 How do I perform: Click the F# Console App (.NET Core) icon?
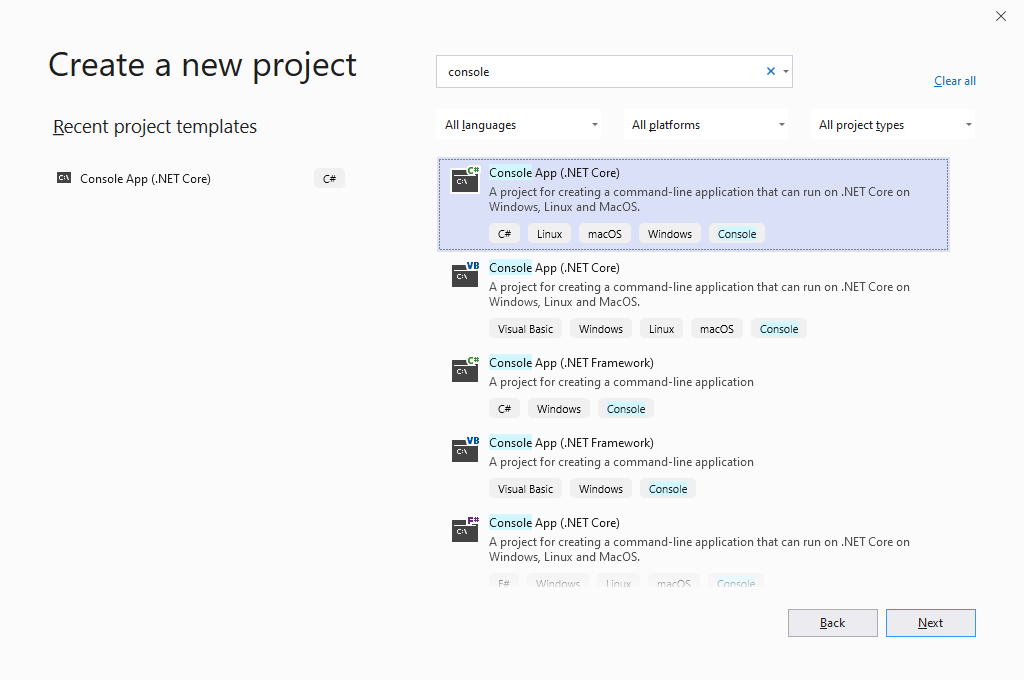coord(465,529)
